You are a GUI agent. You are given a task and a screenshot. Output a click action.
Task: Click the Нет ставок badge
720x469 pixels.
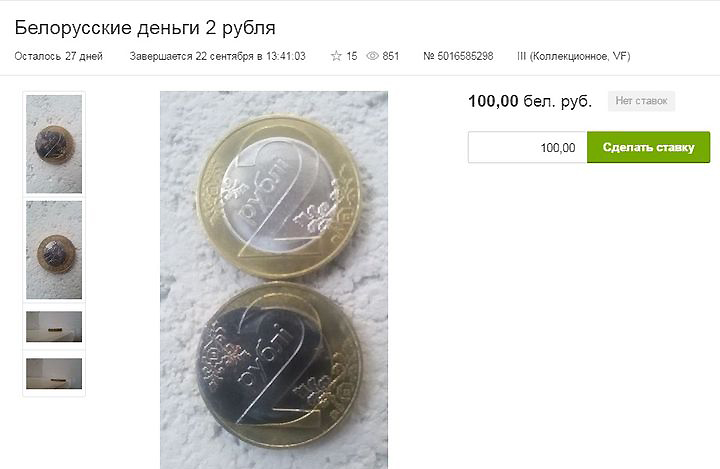(x=641, y=101)
